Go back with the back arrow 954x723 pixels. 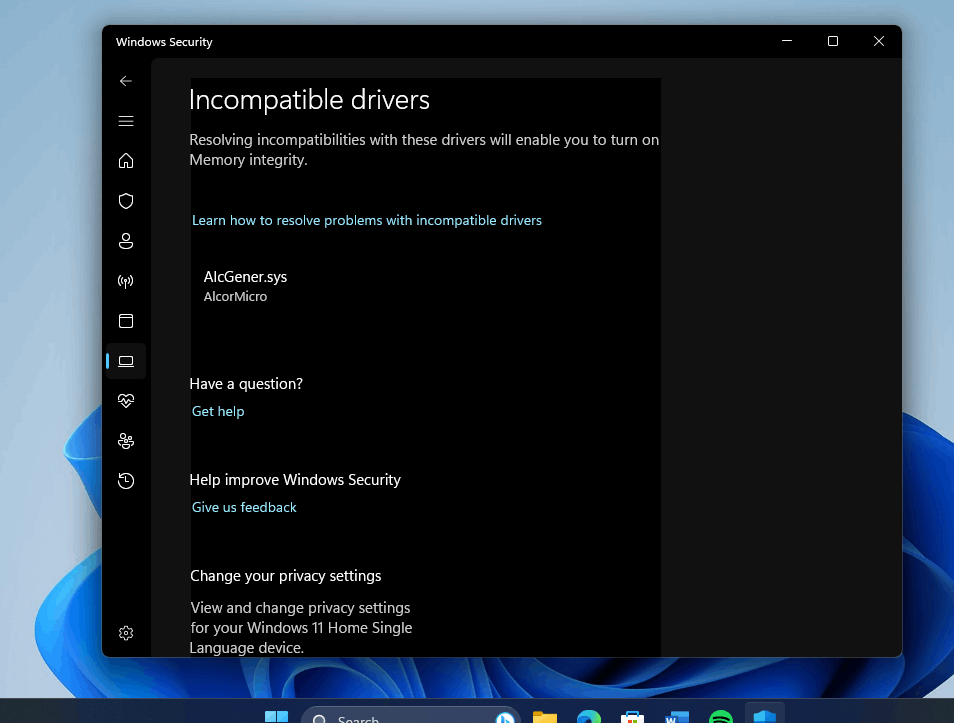[126, 81]
